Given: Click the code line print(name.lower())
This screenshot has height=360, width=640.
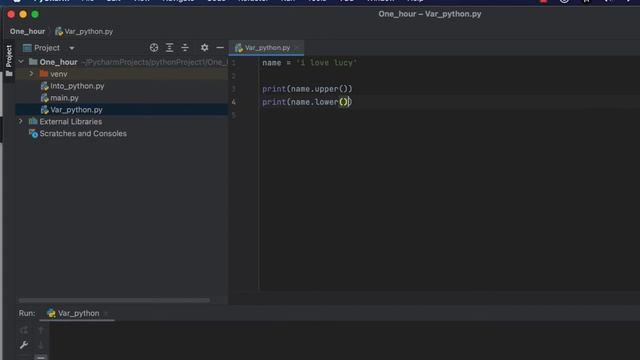Looking at the screenshot, I should pyautogui.click(x=307, y=102).
